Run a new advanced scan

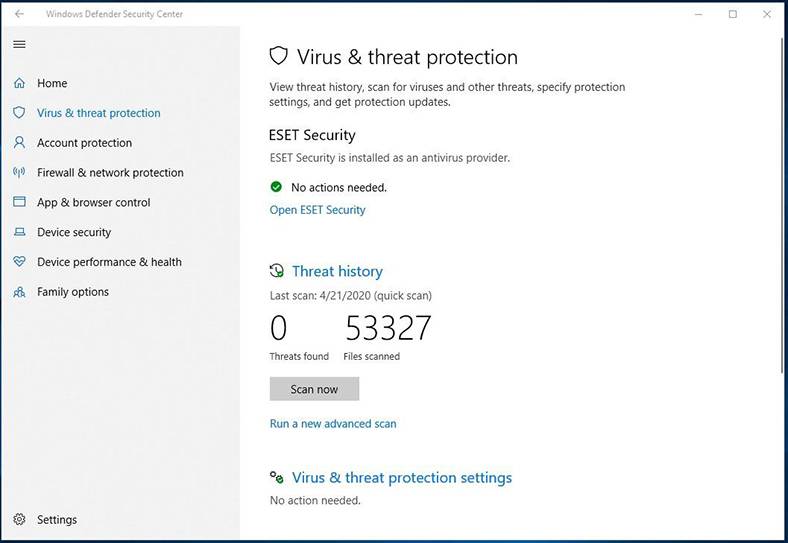333,424
